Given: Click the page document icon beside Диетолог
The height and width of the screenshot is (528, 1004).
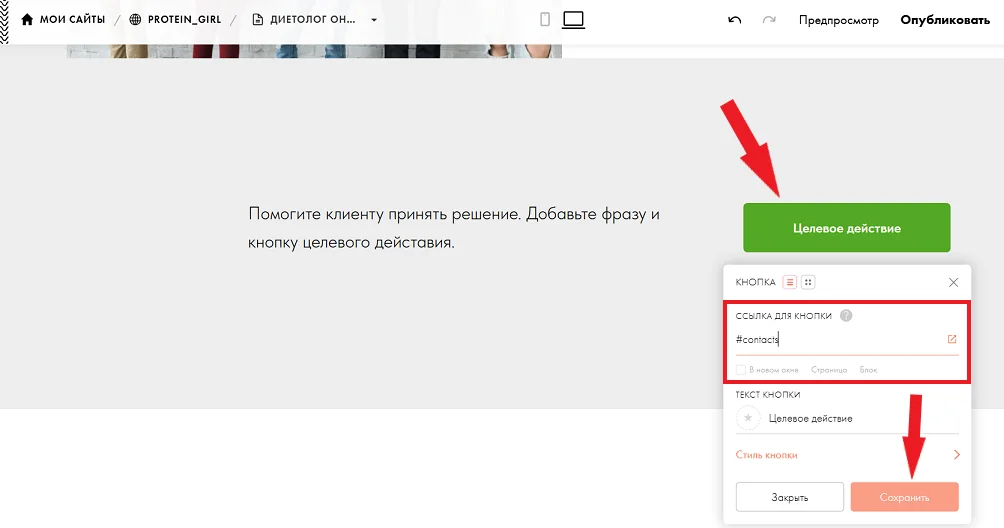Looking at the screenshot, I should coord(257,20).
